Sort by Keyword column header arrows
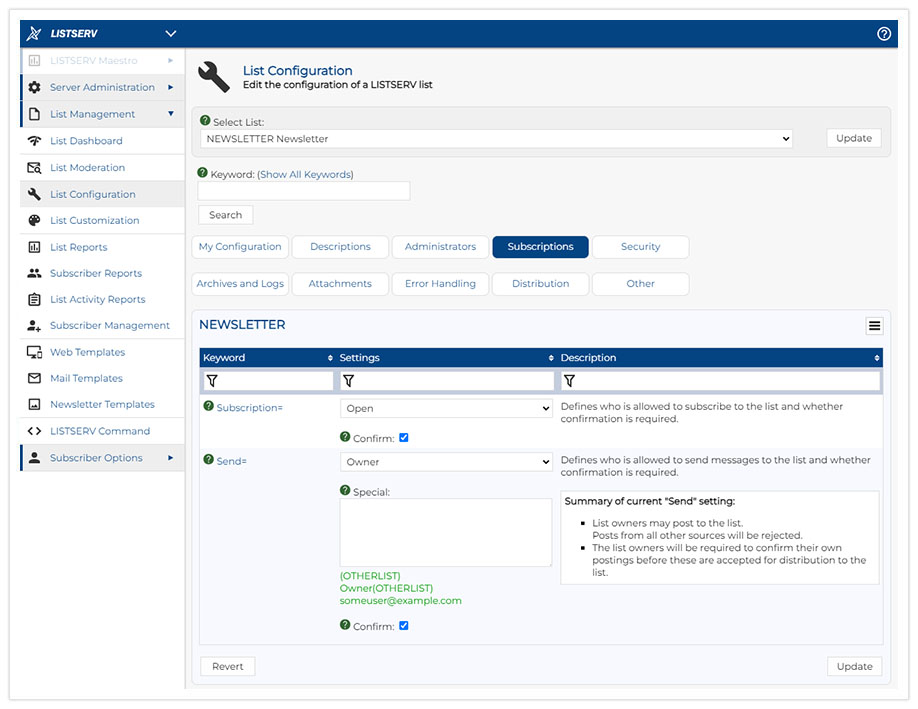Viewport: 918px width, 709px height. (x=330, y=358)
